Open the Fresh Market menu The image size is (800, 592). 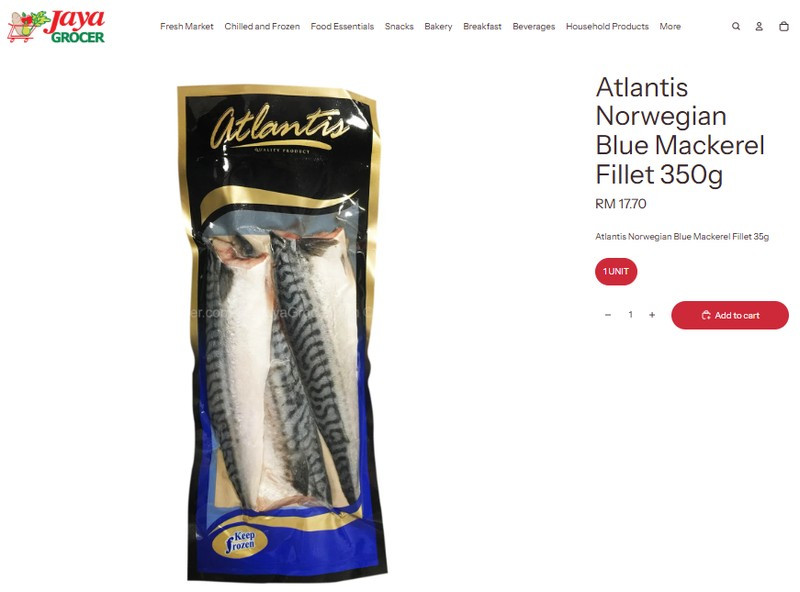coord(187,26)
